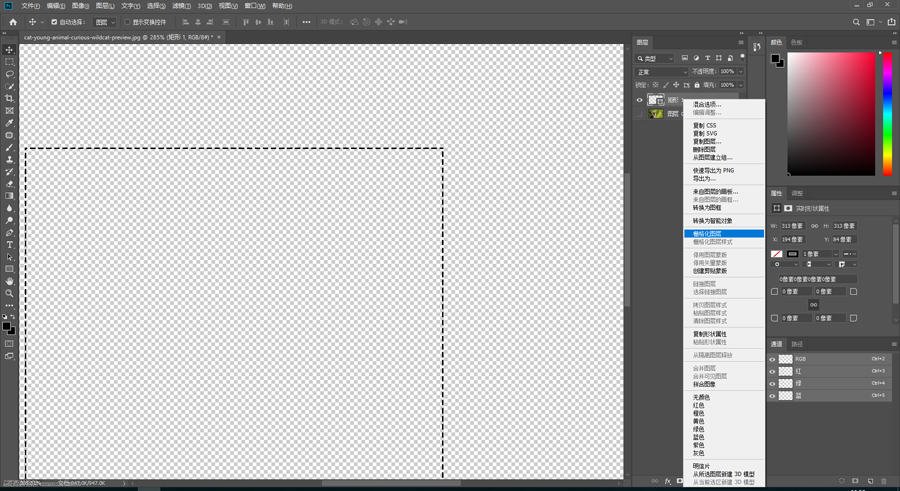Click the vertical hue slider strip

(x=886, y=112)
